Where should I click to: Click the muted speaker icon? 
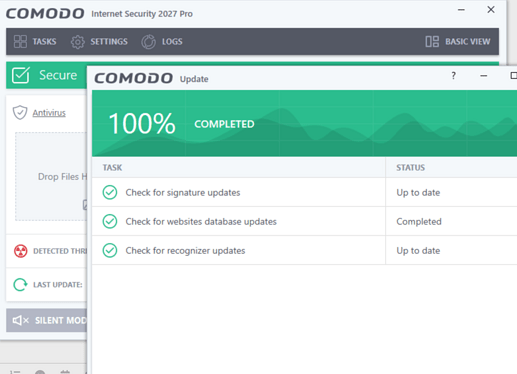click(x=21, y=320)
